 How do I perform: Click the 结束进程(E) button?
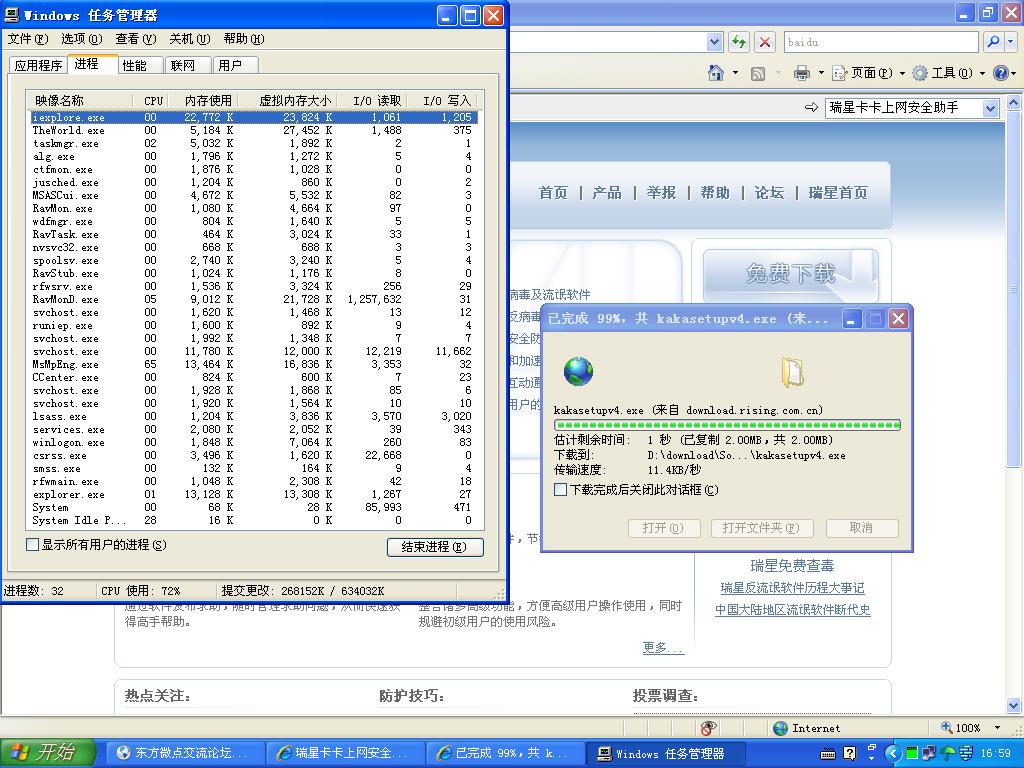click(435, 547)
